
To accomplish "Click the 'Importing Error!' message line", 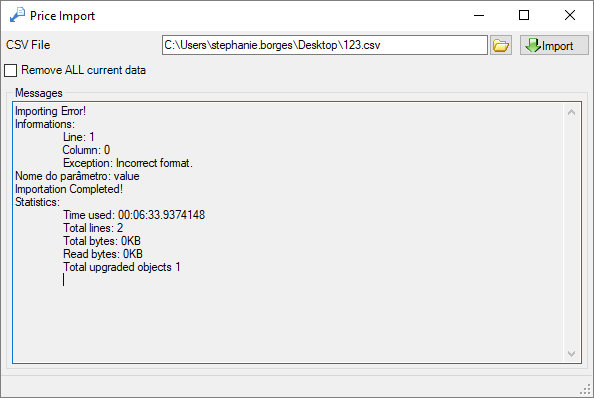I will [50, 111].
